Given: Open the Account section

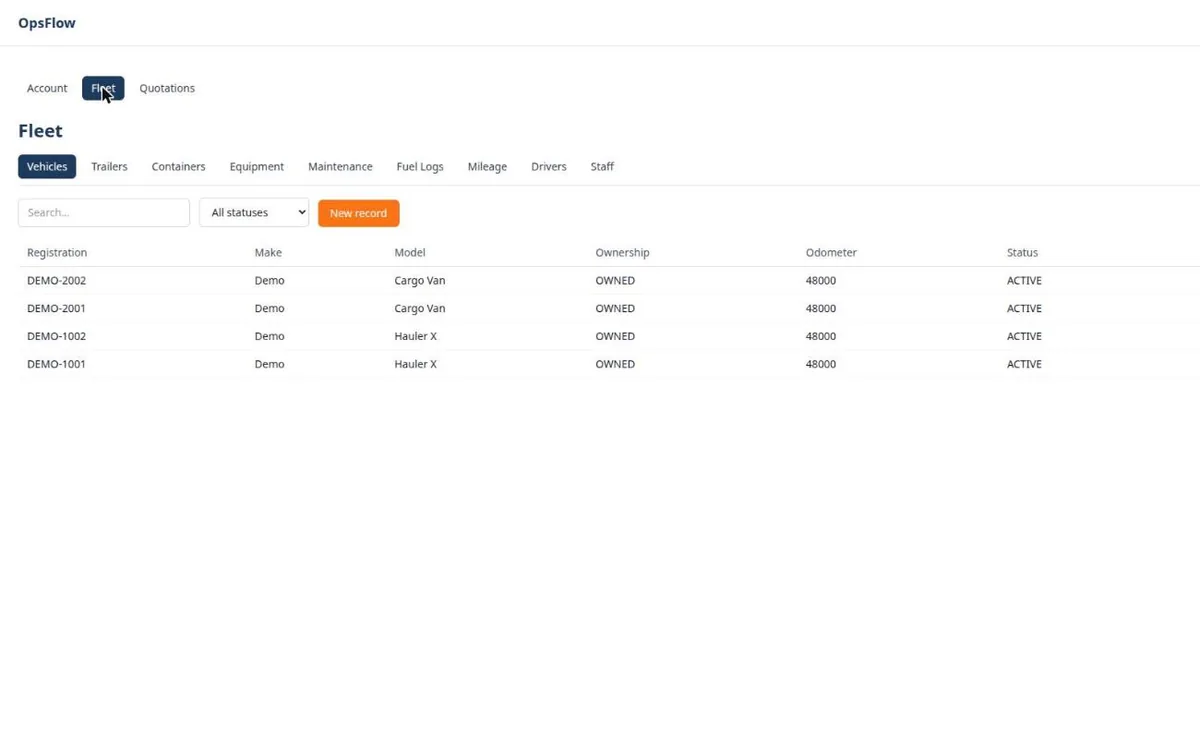Looking at the screenshot, I should pyautogui.click(x=47, y=88).
